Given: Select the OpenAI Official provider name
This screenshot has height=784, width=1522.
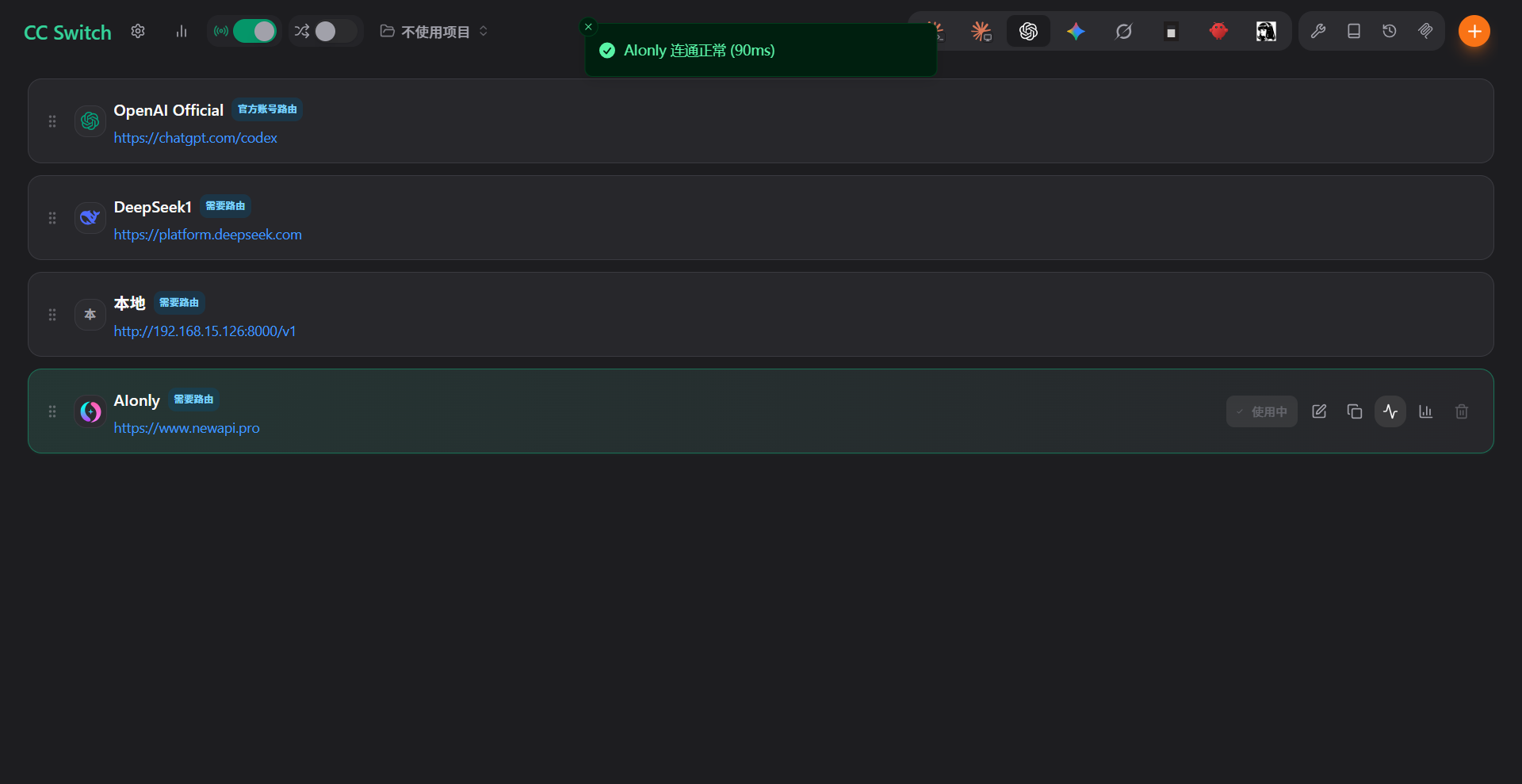Looking at the screenshot, I should [x=169, y=110].
